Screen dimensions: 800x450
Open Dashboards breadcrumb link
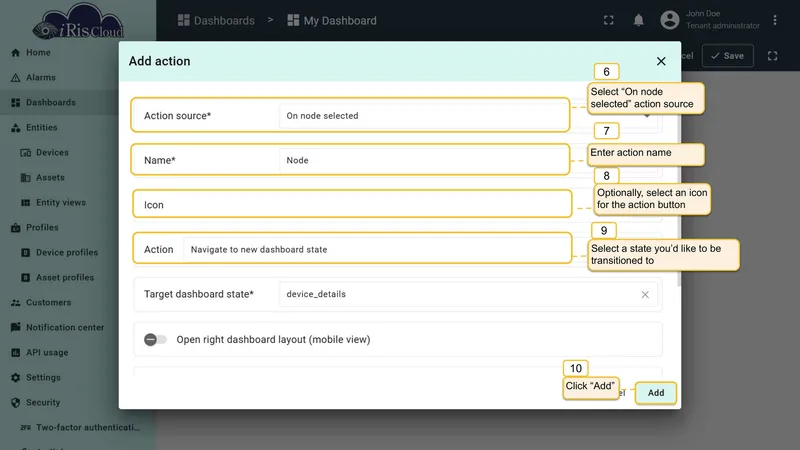tap(216, 20)
